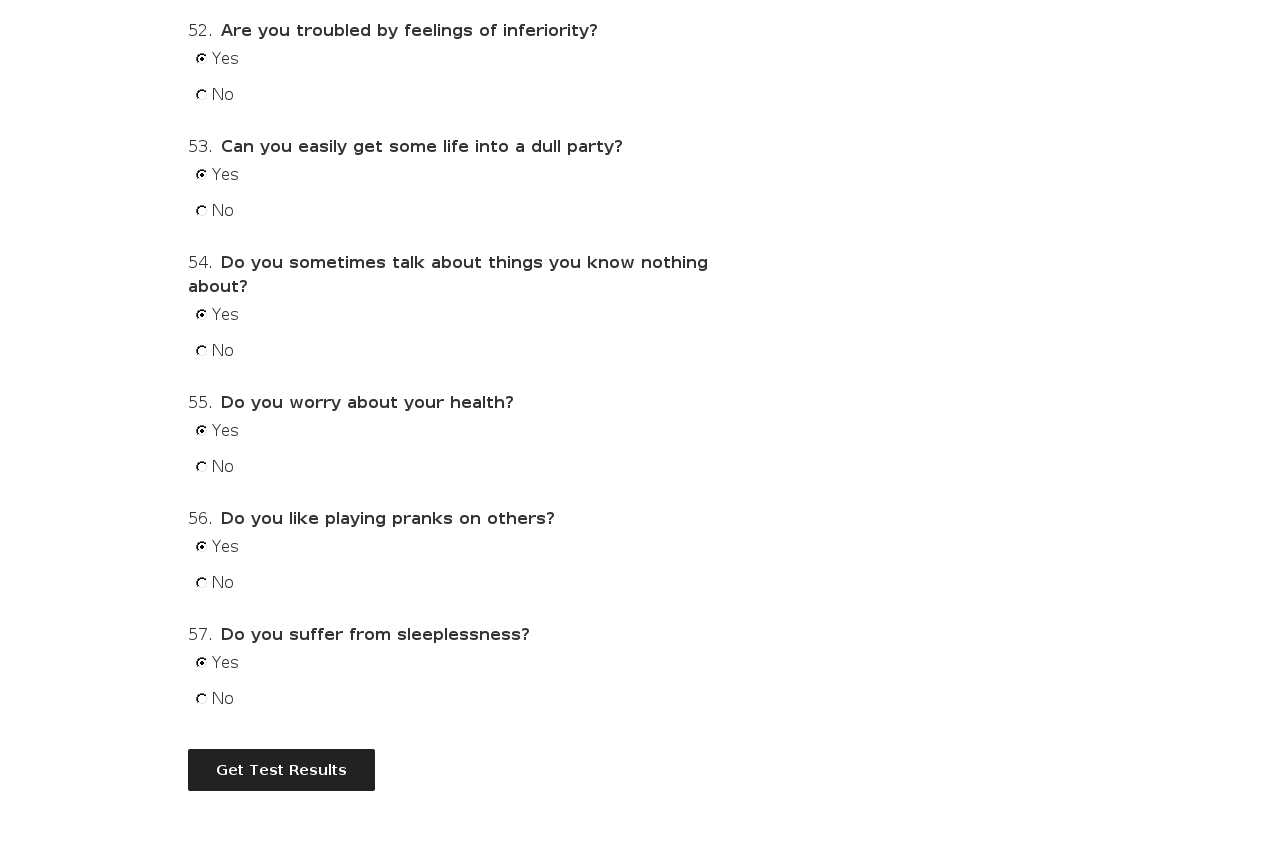The width and height of the screenshot is (1280, 850).
Task: Click the No label under question 53
Action: click(x=223, y=211)
